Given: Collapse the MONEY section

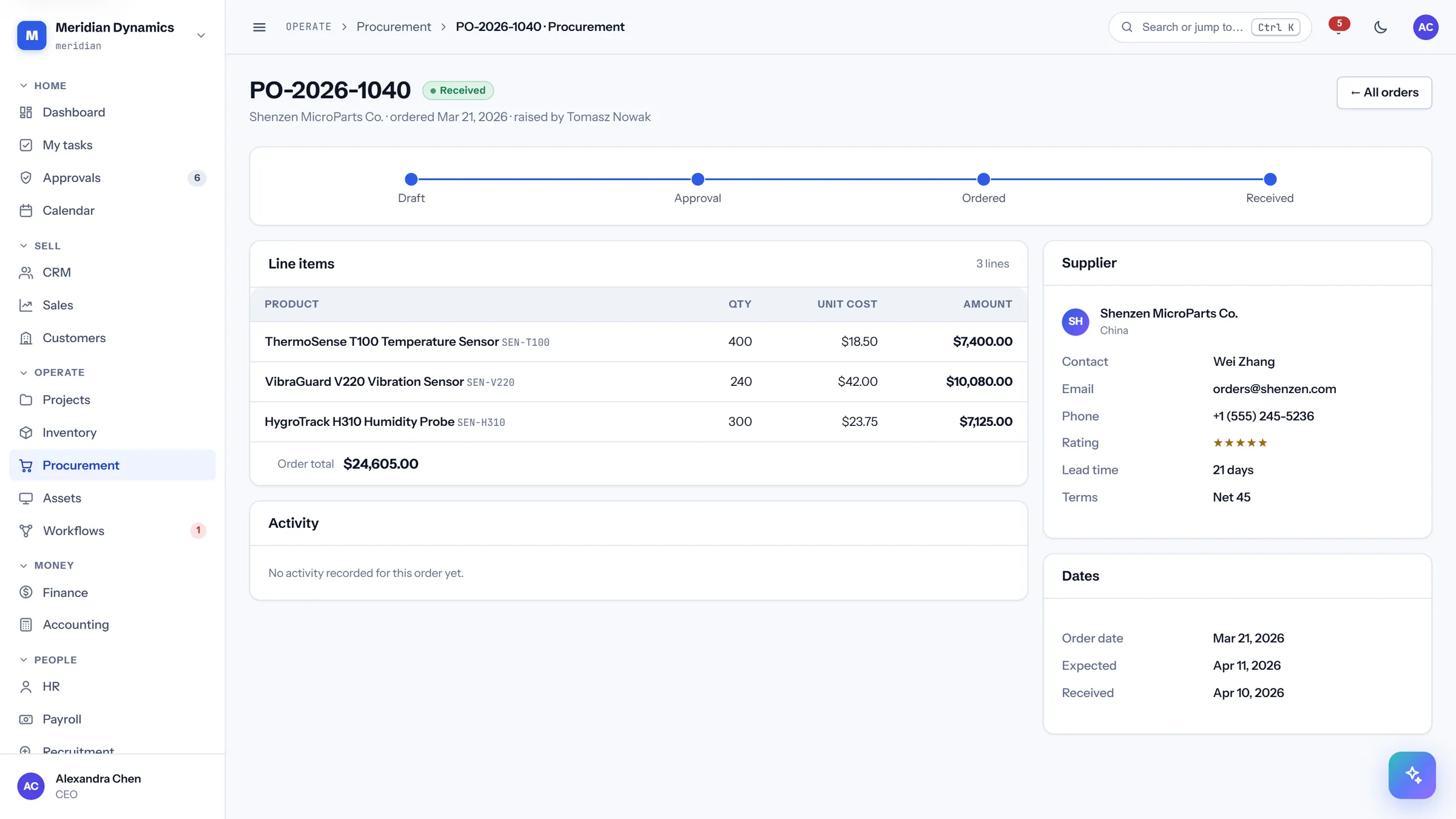Looking at the screenshot, I should [x=47, y=565].
